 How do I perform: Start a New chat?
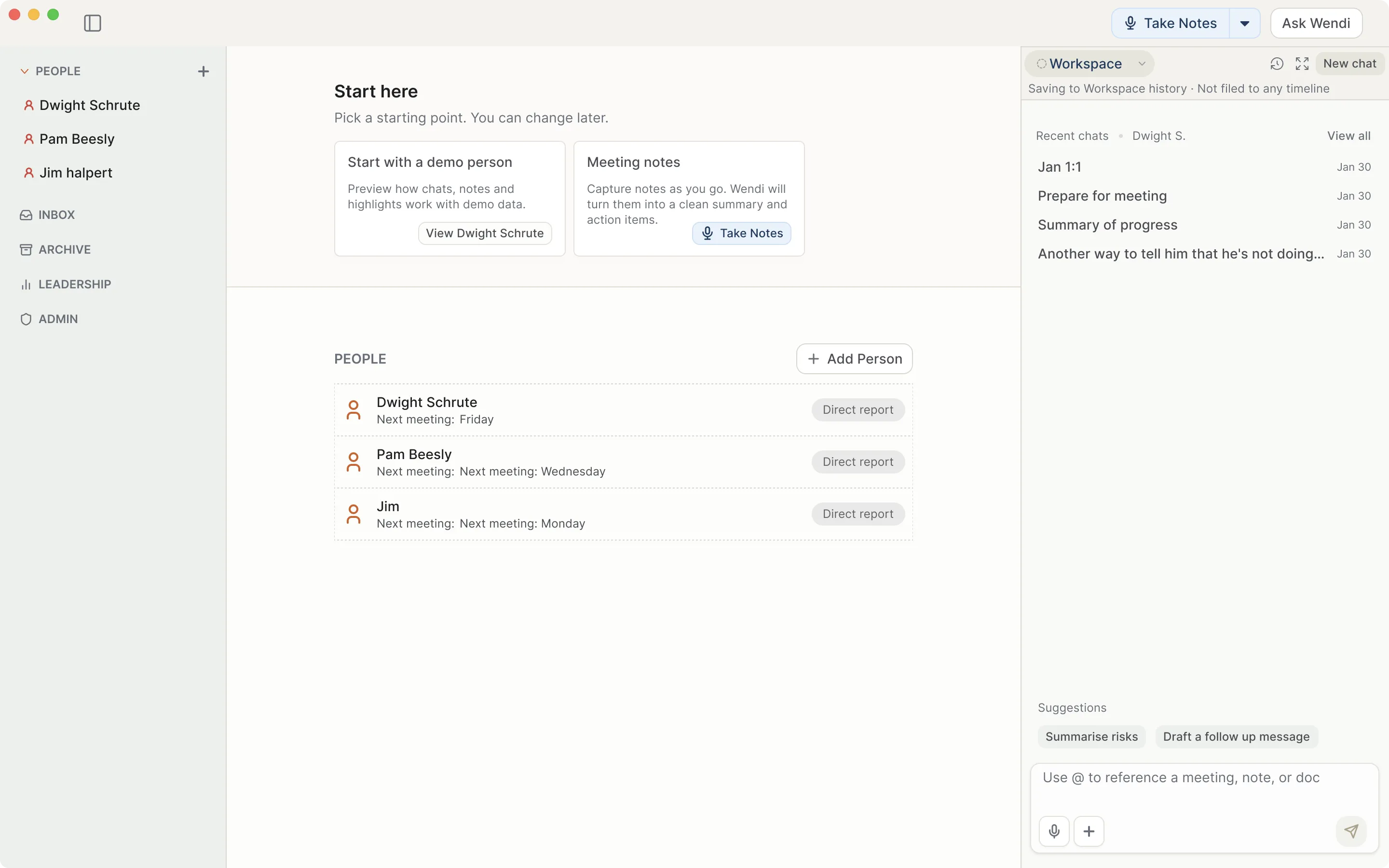click(1349, 64)
